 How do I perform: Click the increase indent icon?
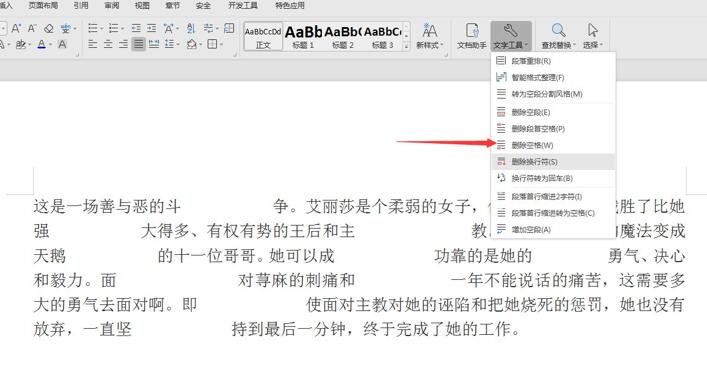(x=152, y=29)
